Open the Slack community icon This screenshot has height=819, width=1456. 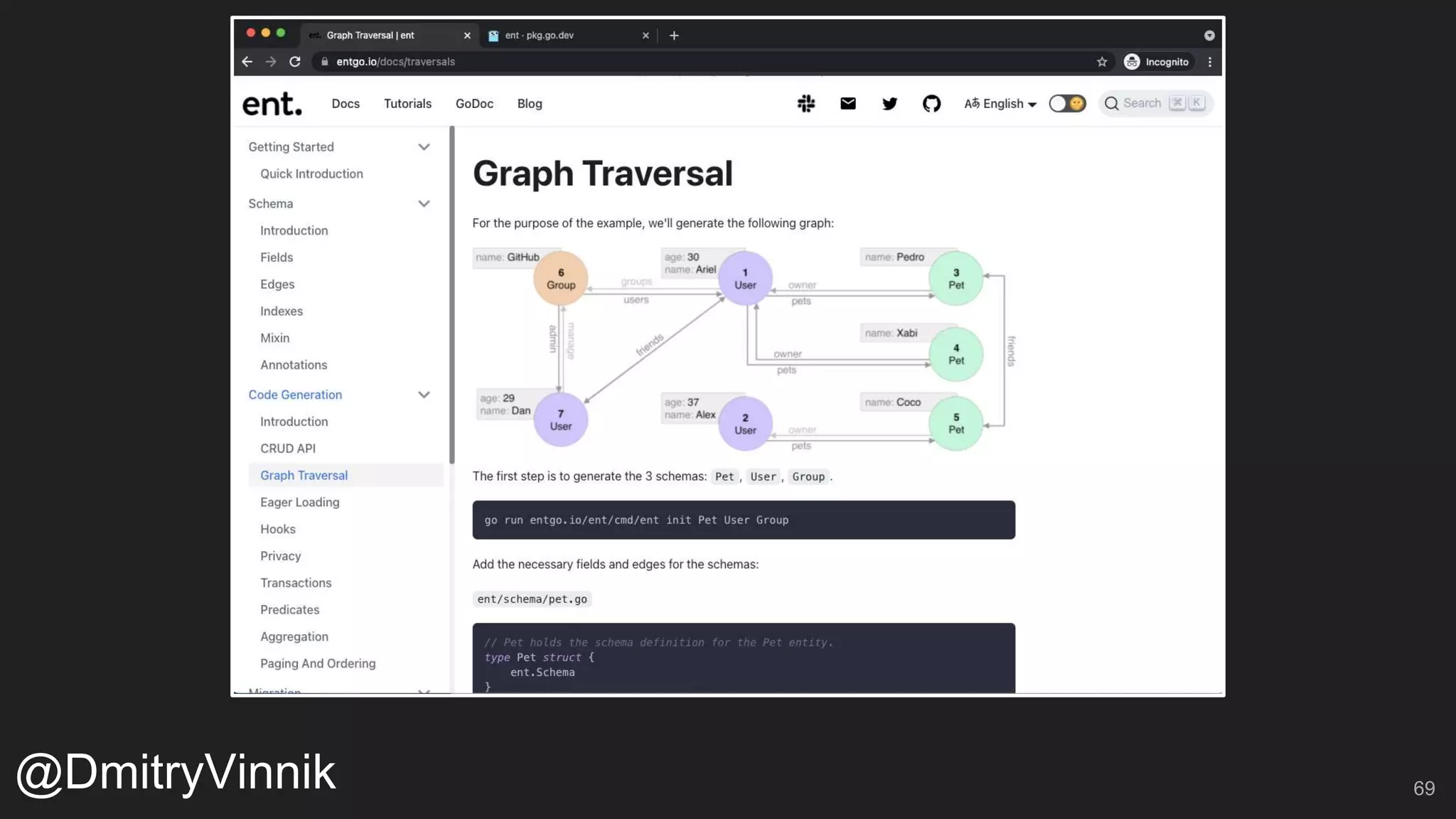click(806, 104)
